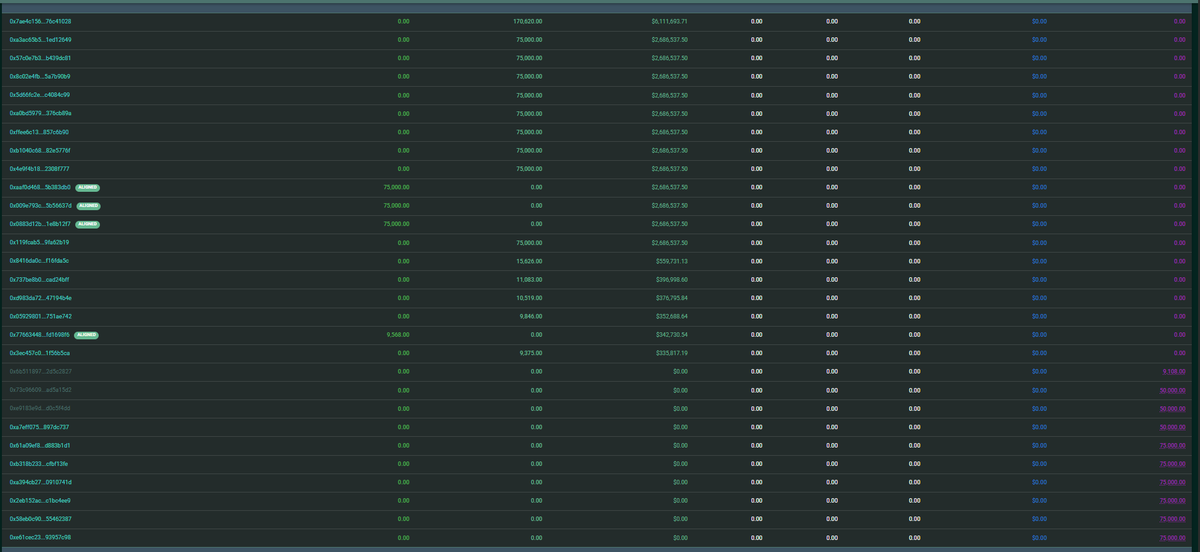Open address 0x0883d12b...1e8b12f7
The width and height of the screenshot is (1200, 552).
(40, 224)
